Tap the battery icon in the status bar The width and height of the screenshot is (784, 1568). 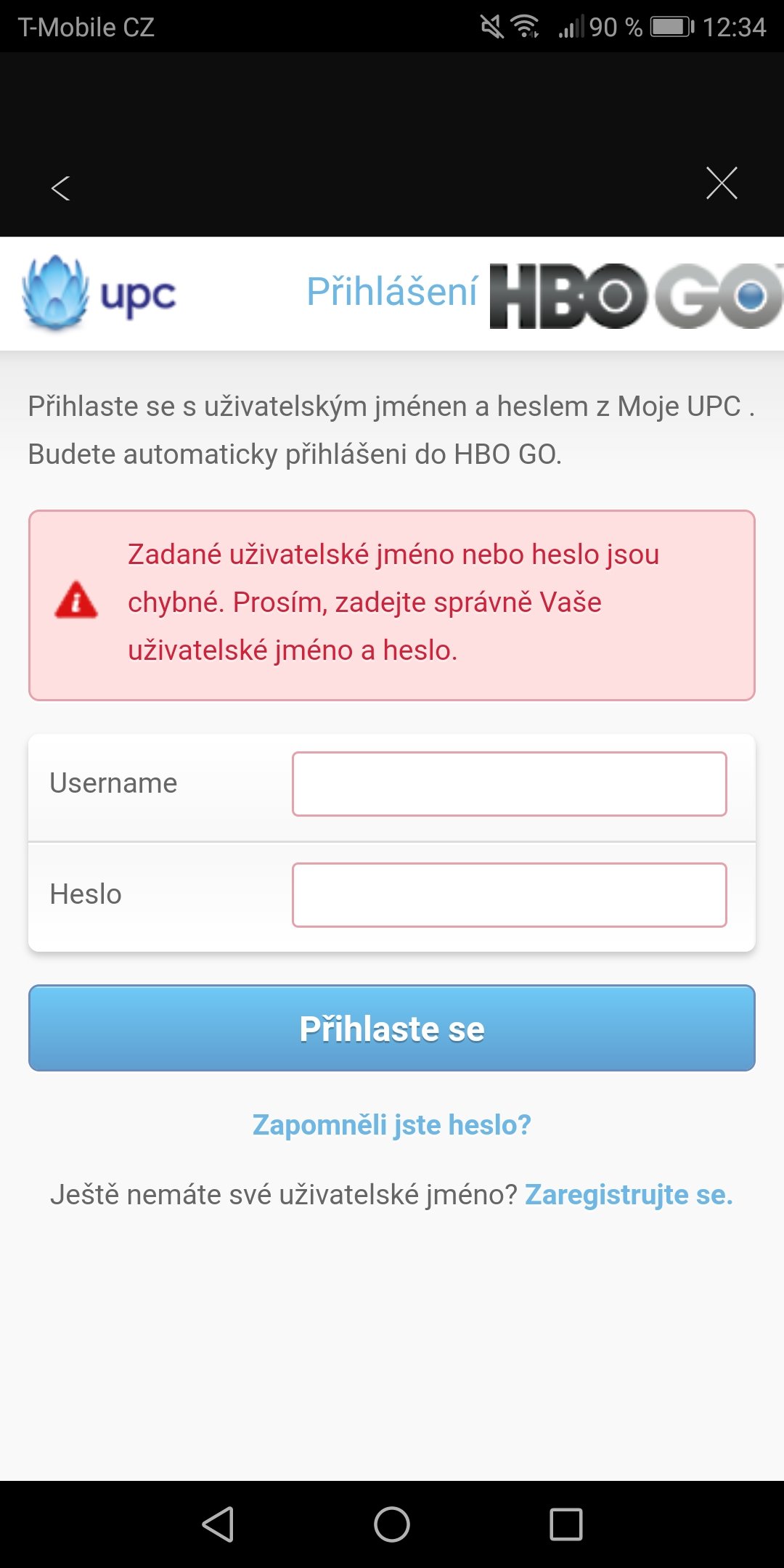click(x=671, y=28)
